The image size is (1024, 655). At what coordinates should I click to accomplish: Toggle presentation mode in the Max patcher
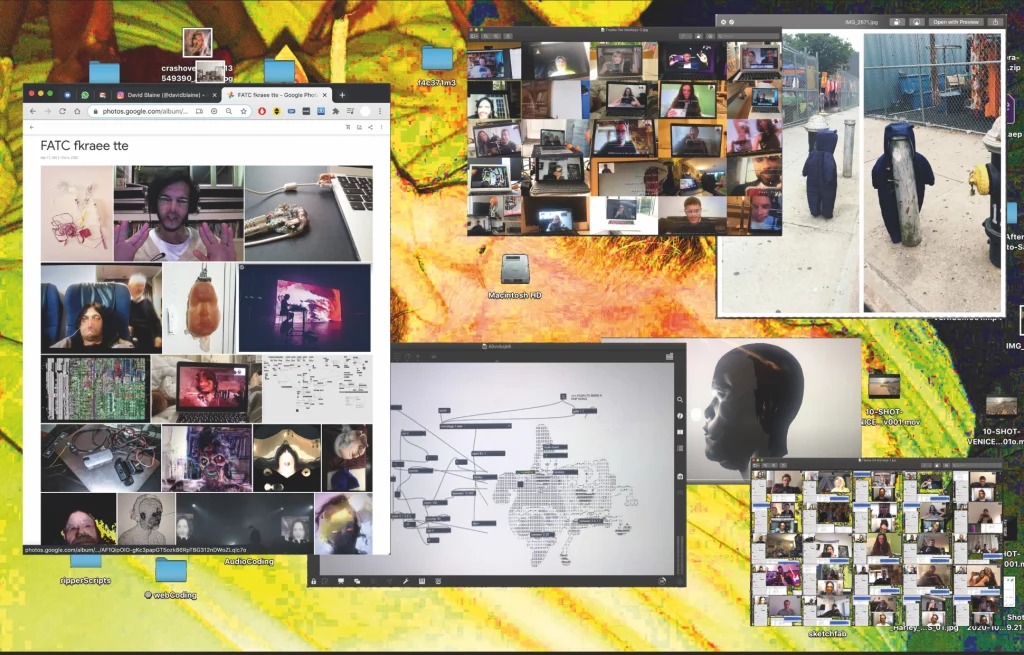tap(341, 581)
